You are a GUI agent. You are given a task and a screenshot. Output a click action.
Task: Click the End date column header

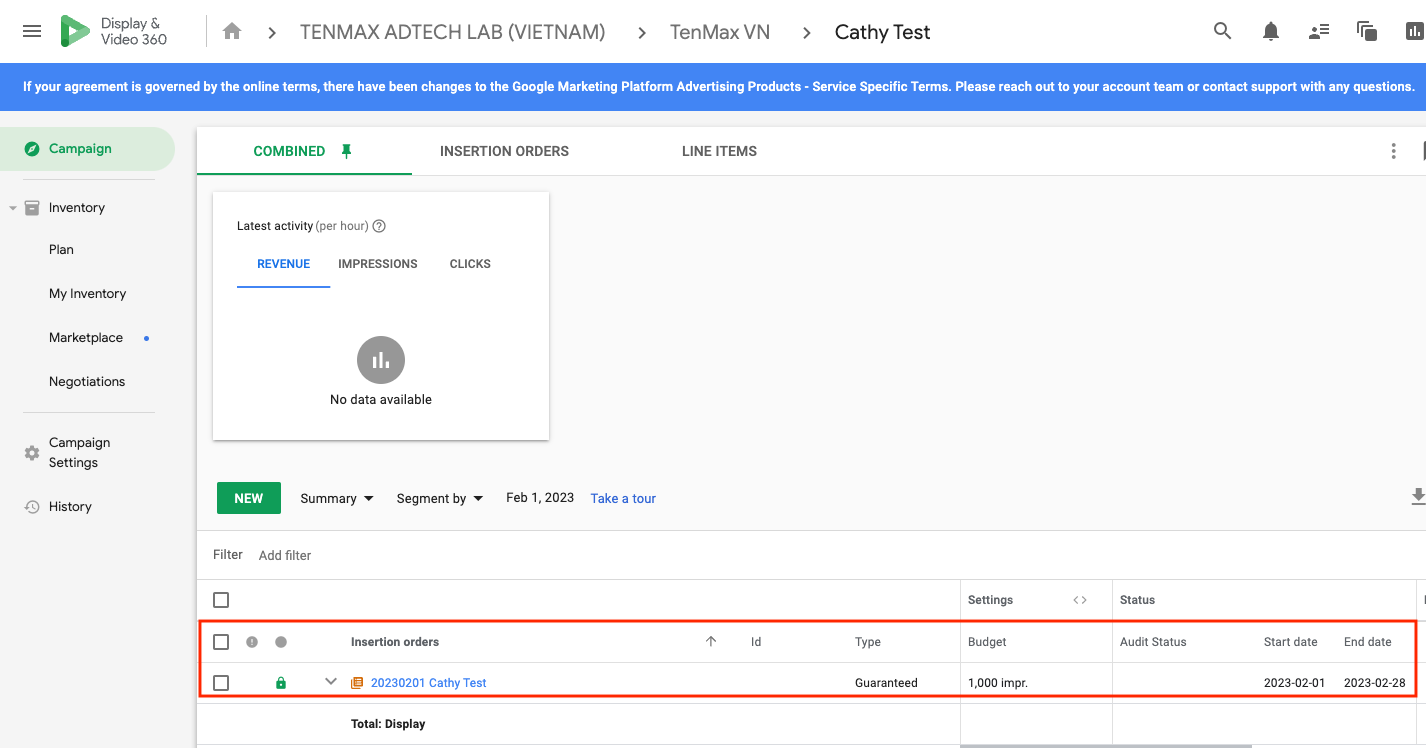tap(1367, 642)
